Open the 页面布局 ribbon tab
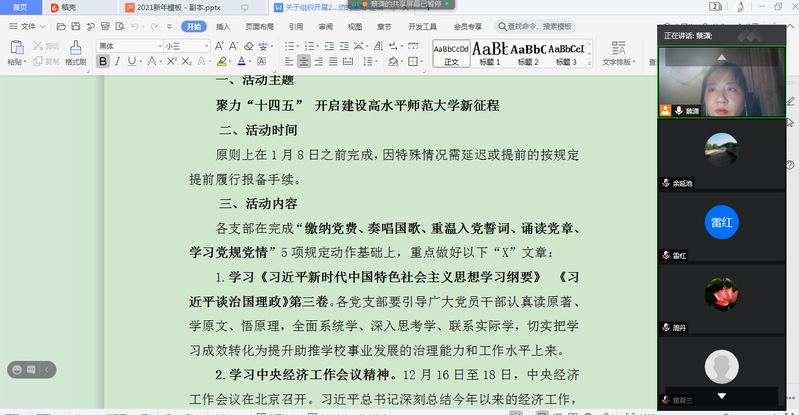Image resolution: width=799 pixels, height=415 pixels. pyautogui.click(x=260, y=27)
